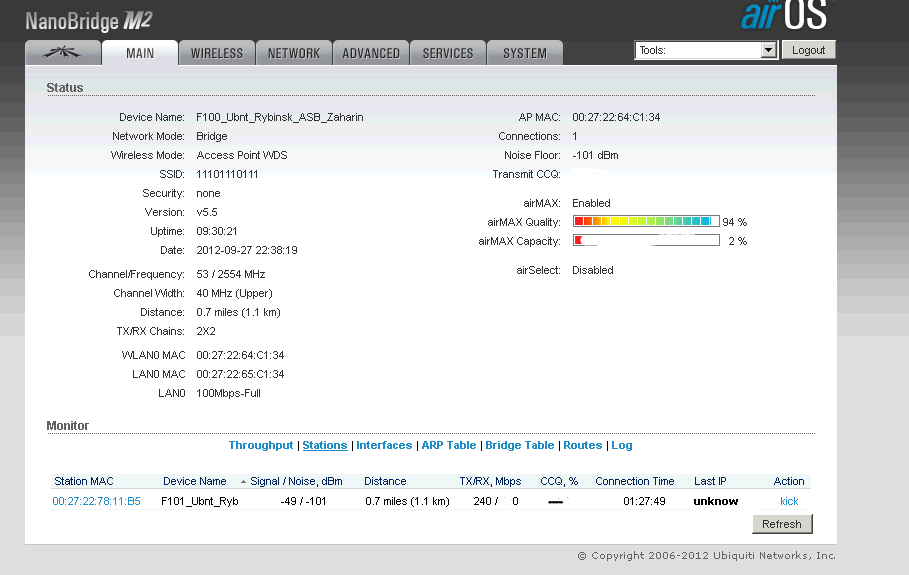
Task: Click LAN0 MAC 00:27:22:65:C1:34
Action: (x=240, y=374)
